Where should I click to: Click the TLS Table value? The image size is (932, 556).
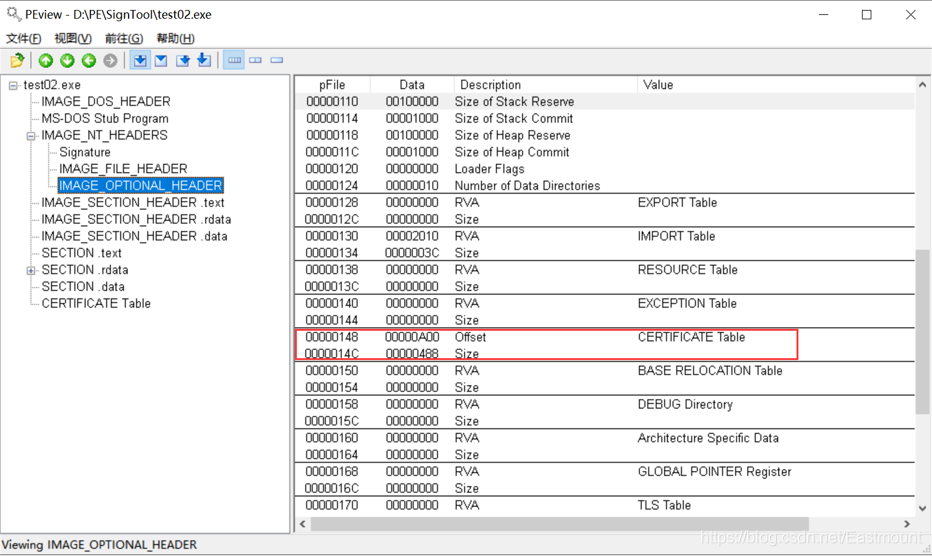pyautogui.click(x=665, y=505)
